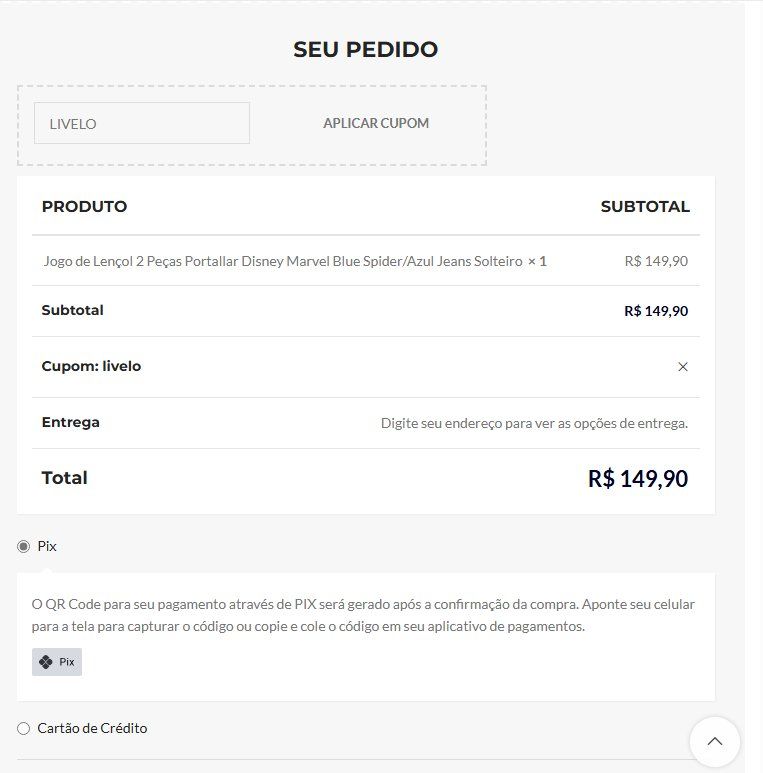Remove the livelo coupon with the X icon
The height and width of the screenshot is (773, 763).
(683, 366)
